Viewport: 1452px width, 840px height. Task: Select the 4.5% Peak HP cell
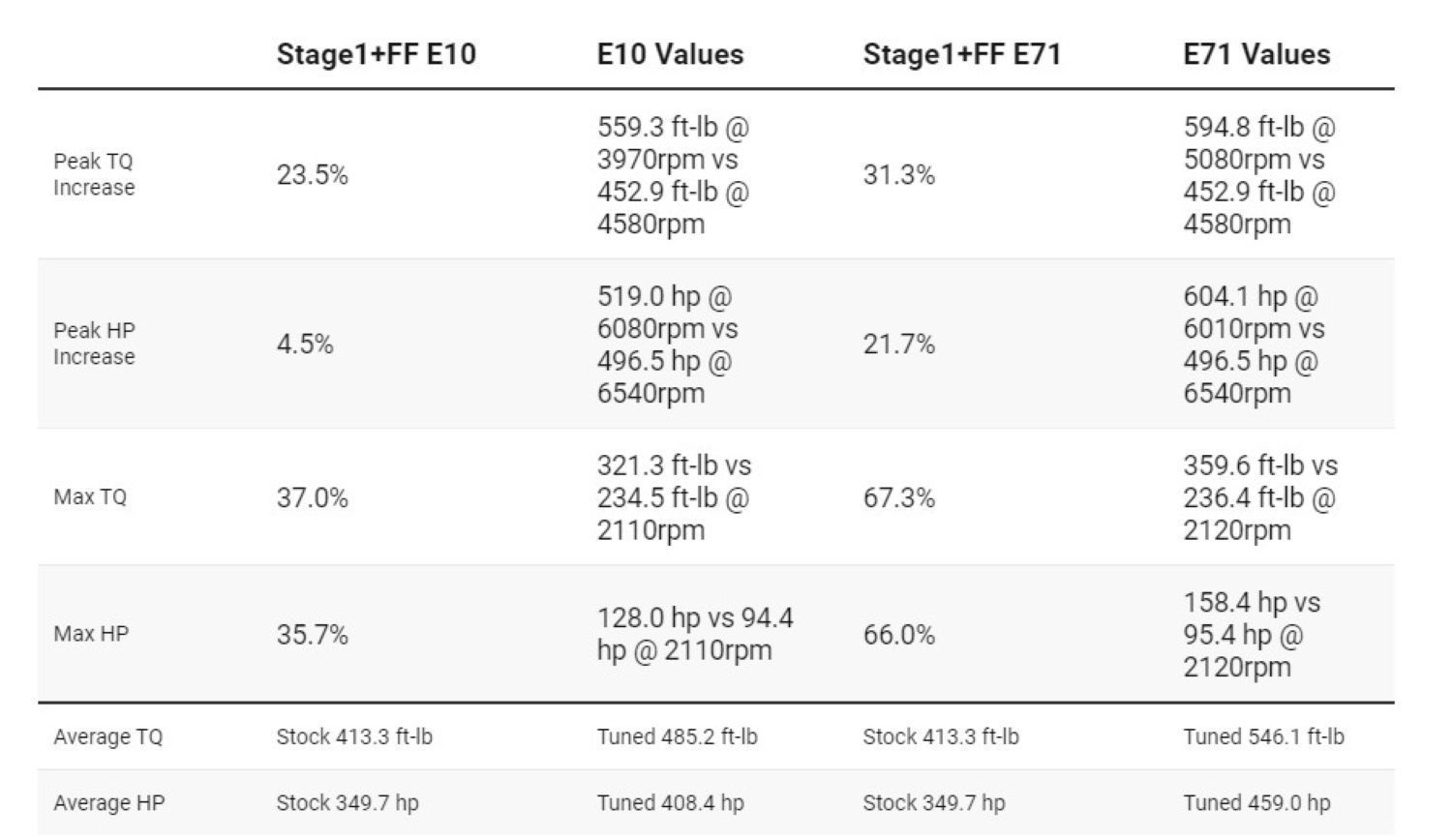click(305, 345)
